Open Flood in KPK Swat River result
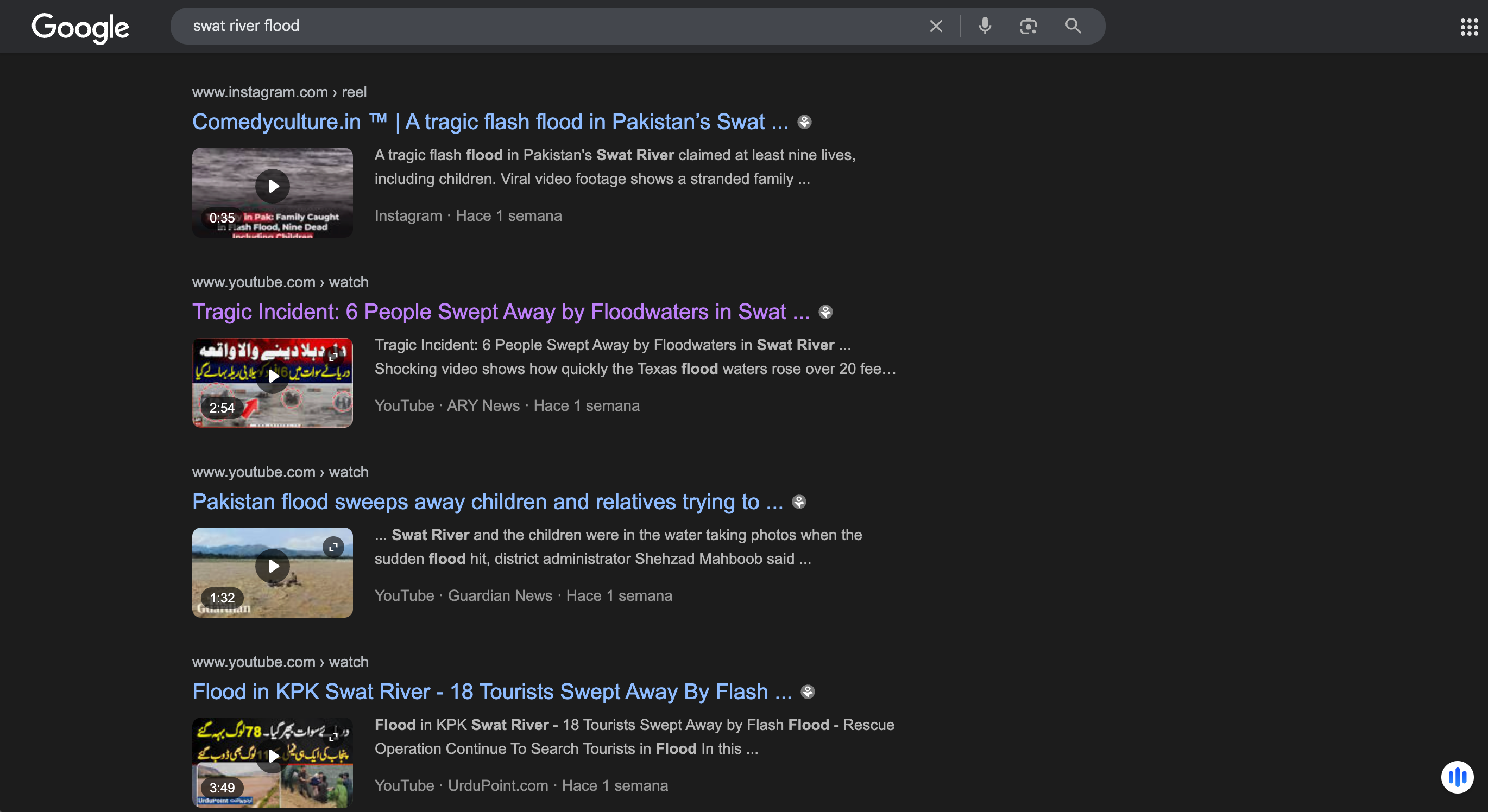 [492, 692]
